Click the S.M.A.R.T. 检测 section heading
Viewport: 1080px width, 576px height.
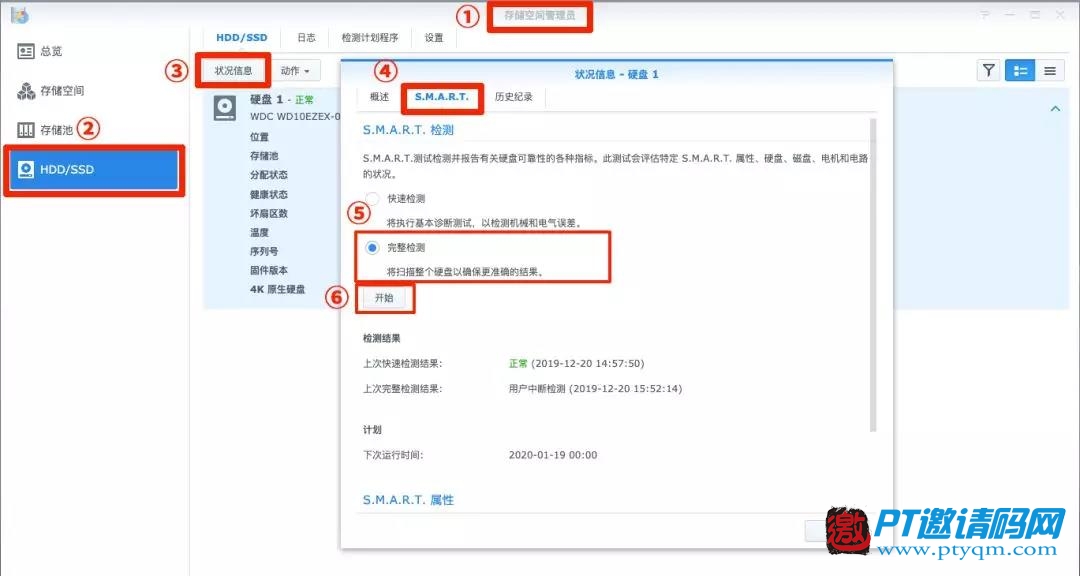(x=408, y=130)
